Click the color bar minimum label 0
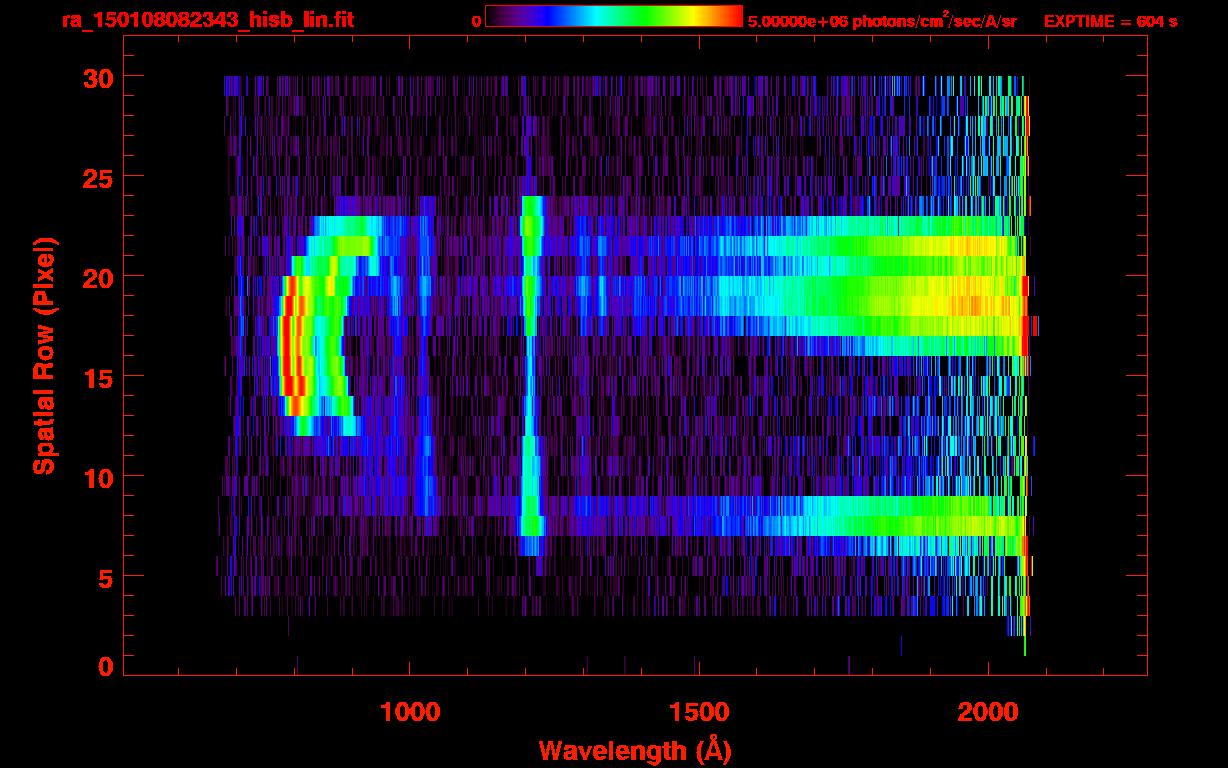The width and height of the screenshot is (1228, 768). 477,21
